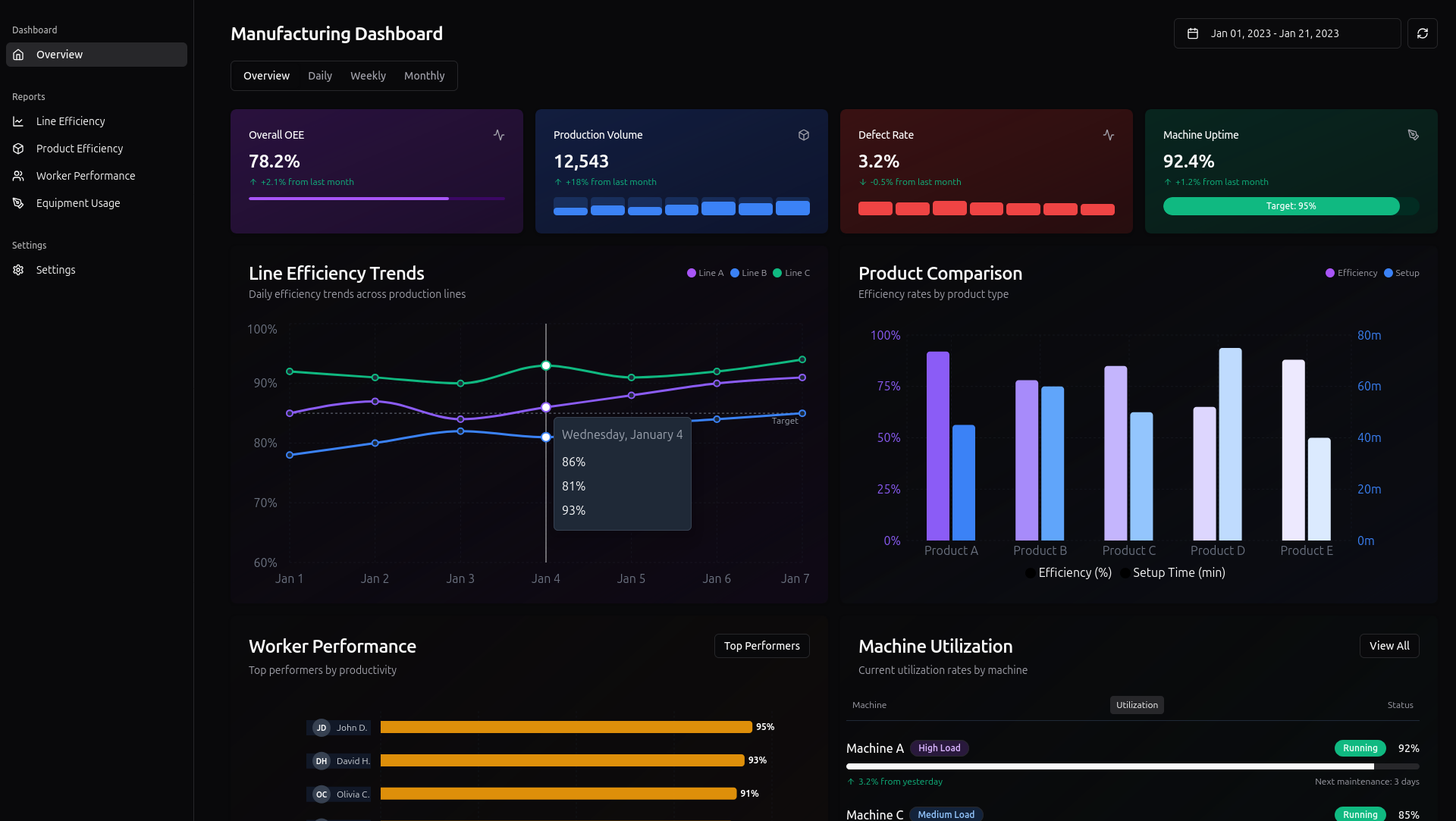Click the Machine Uptime tool icon
This screenshot has width=1456, height=821.
[x=1414, y=135]
